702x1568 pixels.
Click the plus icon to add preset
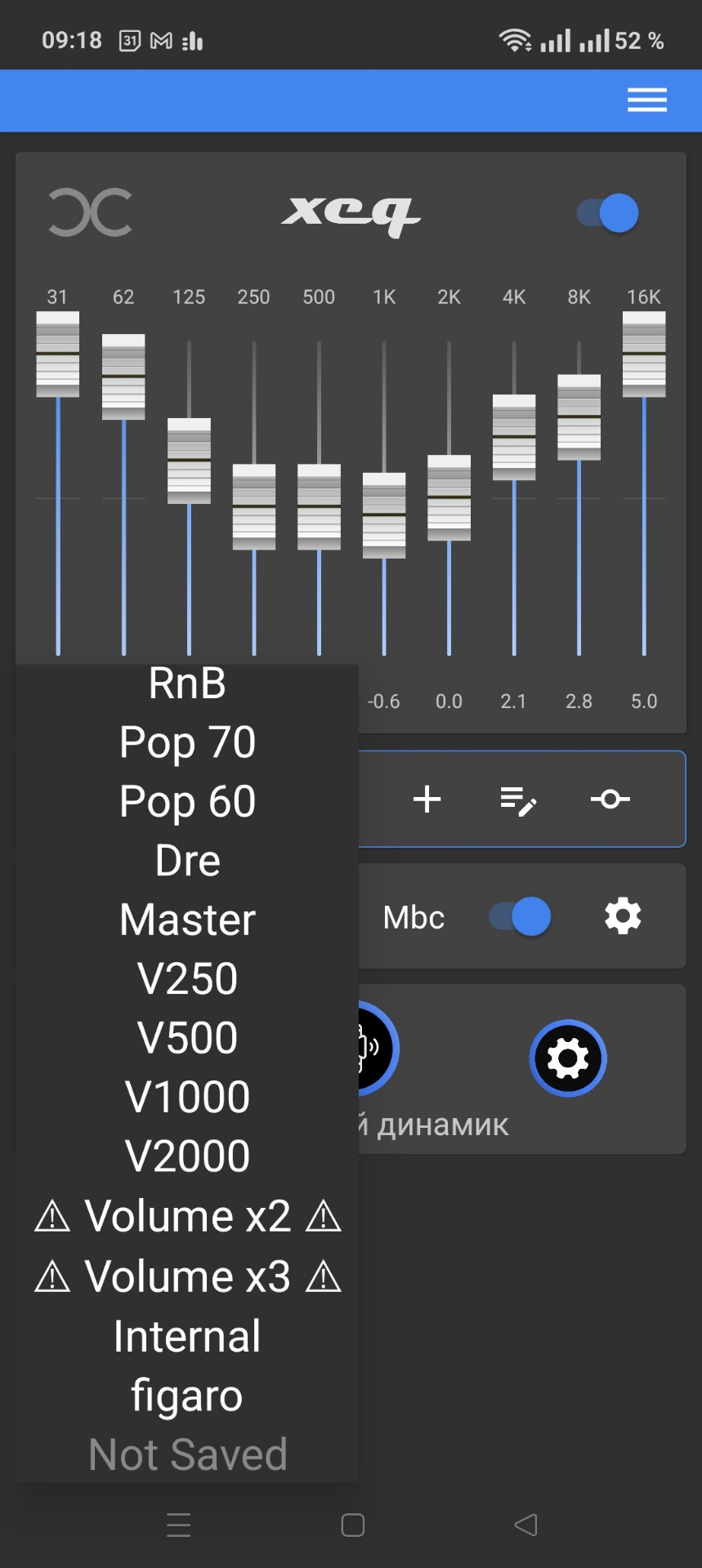point(427,800)
